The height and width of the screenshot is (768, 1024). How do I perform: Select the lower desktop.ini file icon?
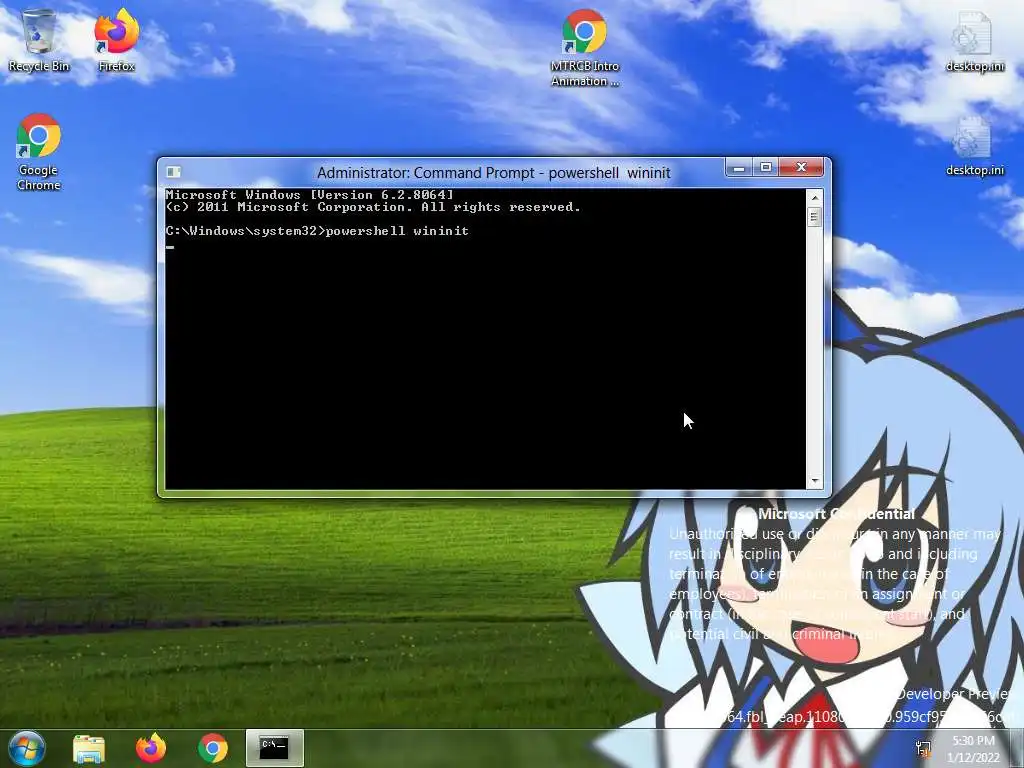pos(974,146)
